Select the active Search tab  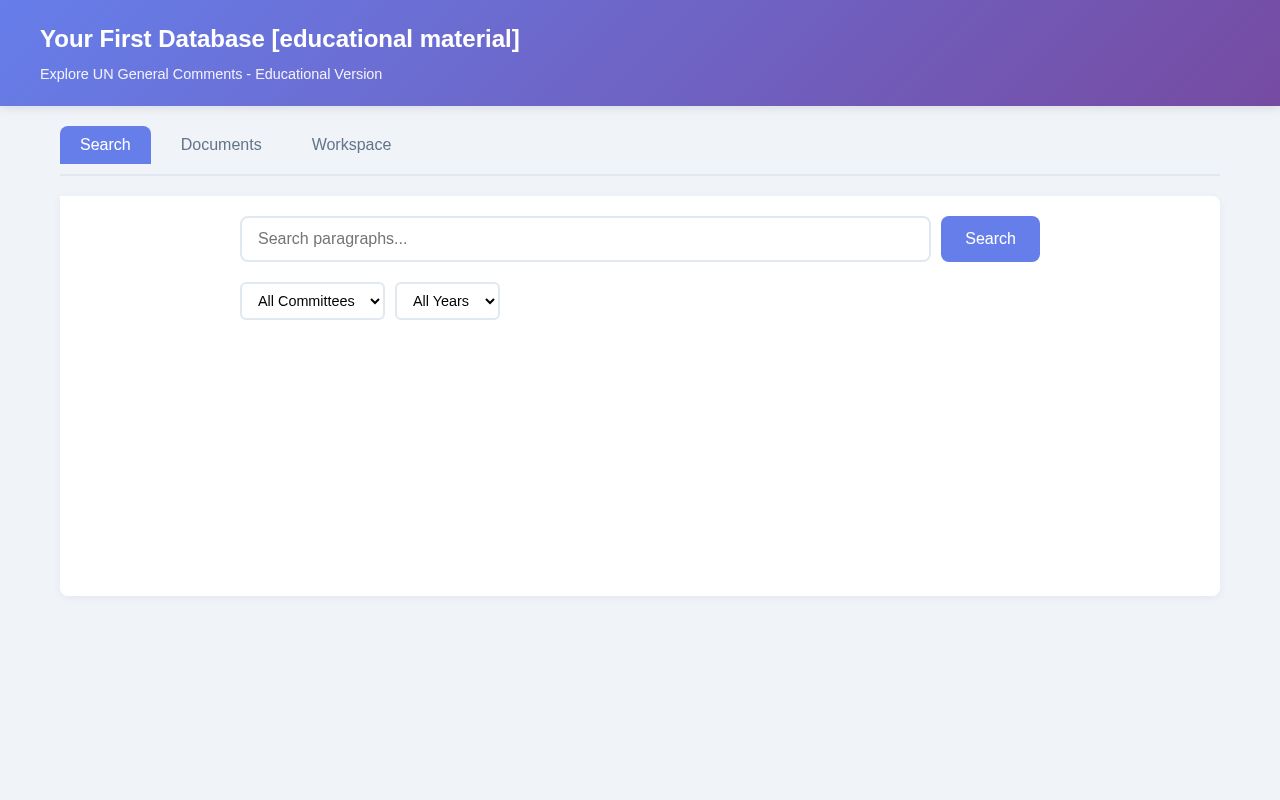point(105,145)
